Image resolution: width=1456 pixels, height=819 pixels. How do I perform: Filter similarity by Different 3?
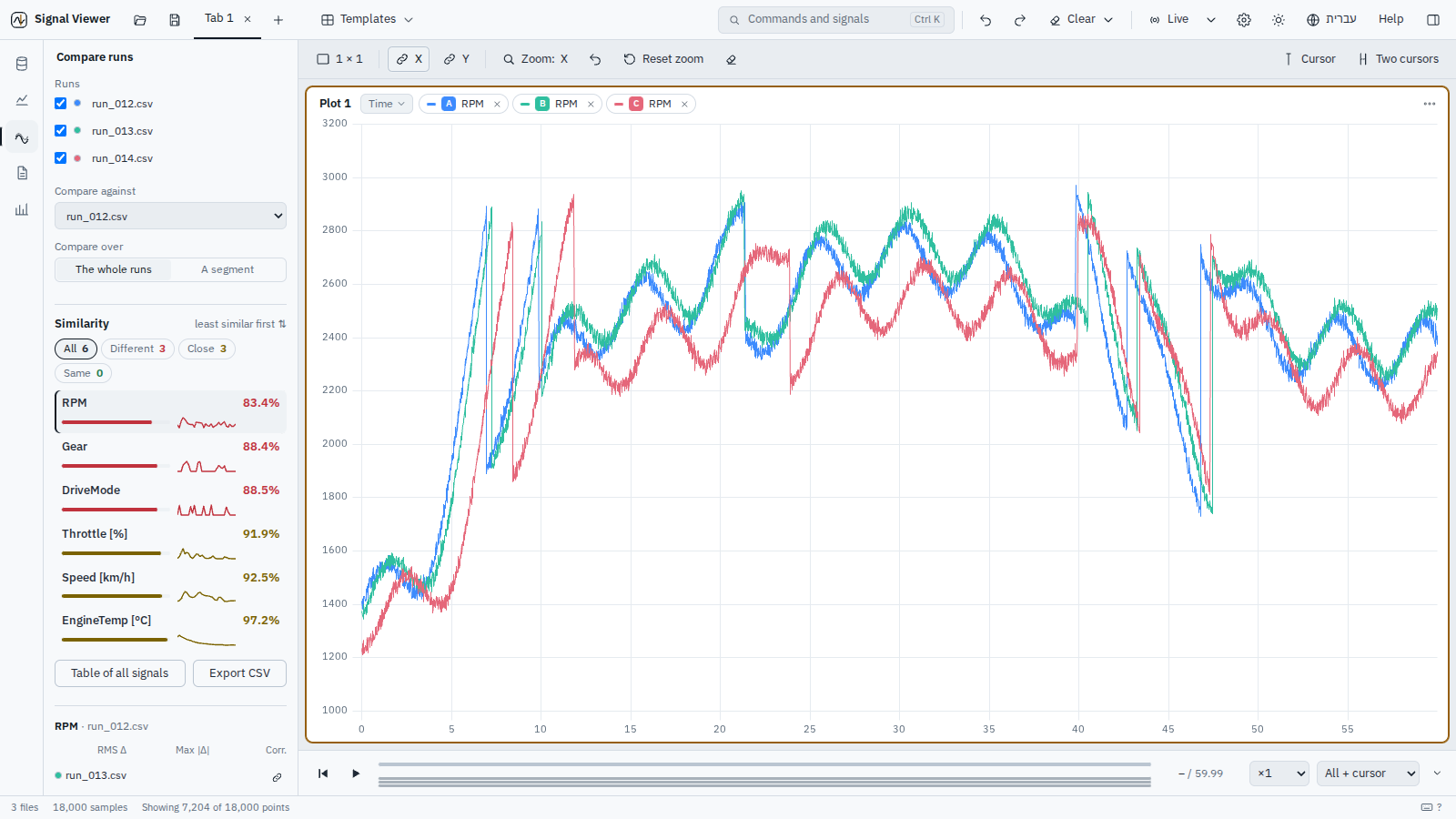coord(137,349)
